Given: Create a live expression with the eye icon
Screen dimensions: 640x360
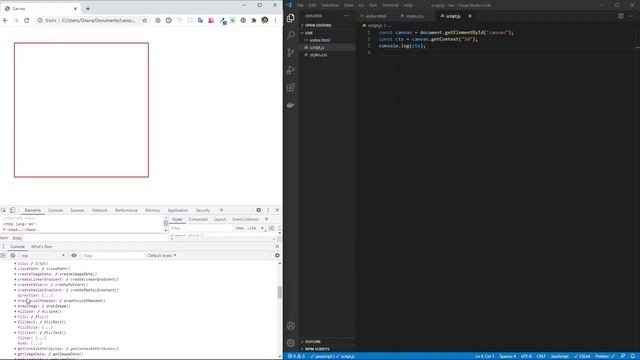Looking at the screenshot, I should pos(74,256).
